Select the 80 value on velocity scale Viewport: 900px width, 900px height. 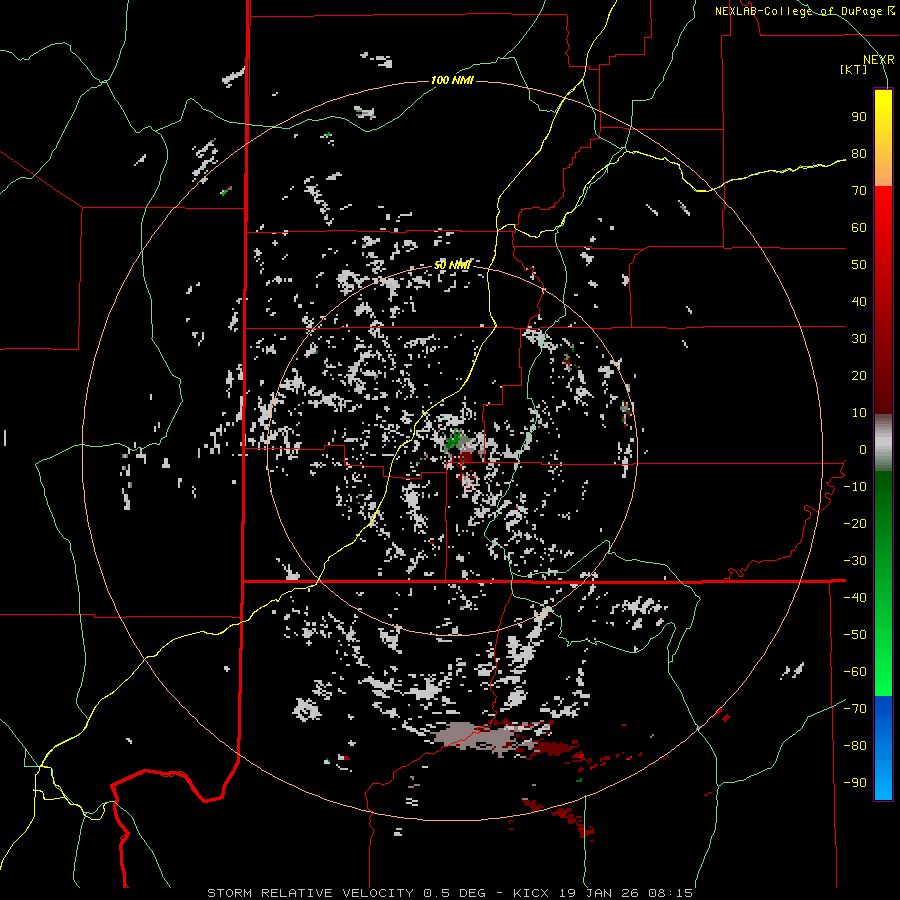coord(859,154)
